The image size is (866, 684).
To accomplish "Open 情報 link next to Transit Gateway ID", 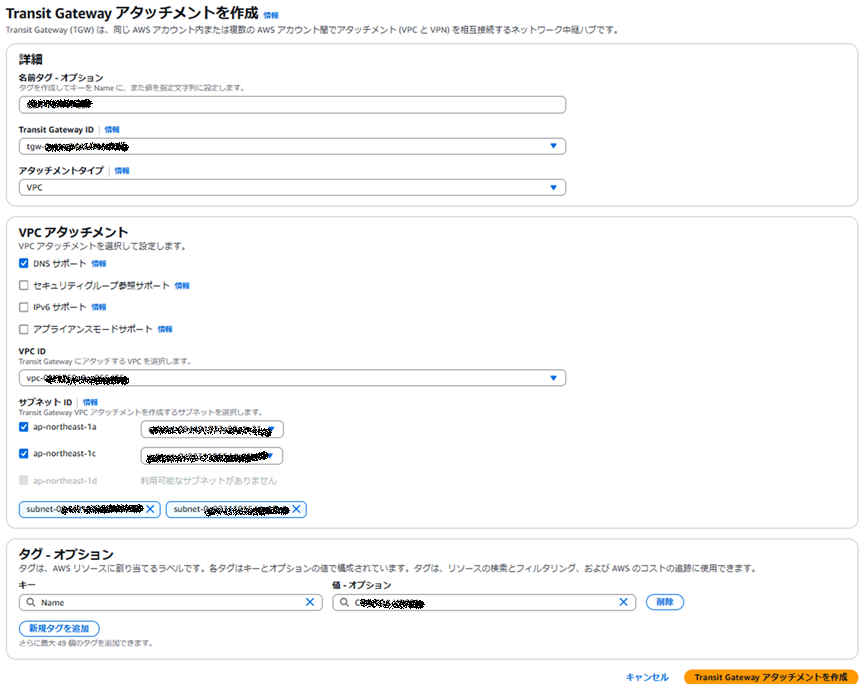I will 112,129.
